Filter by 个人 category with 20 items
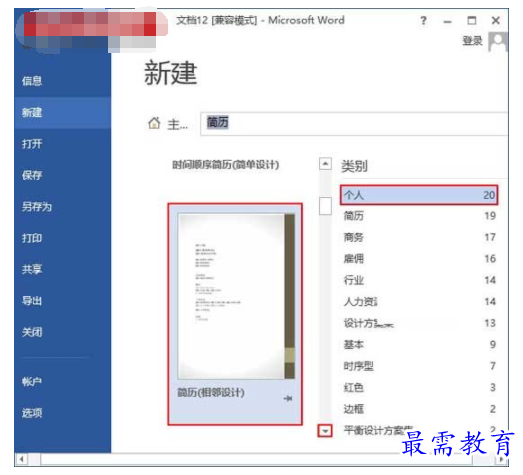This screenshot has width=523, height=475. (x=419, y=195)
